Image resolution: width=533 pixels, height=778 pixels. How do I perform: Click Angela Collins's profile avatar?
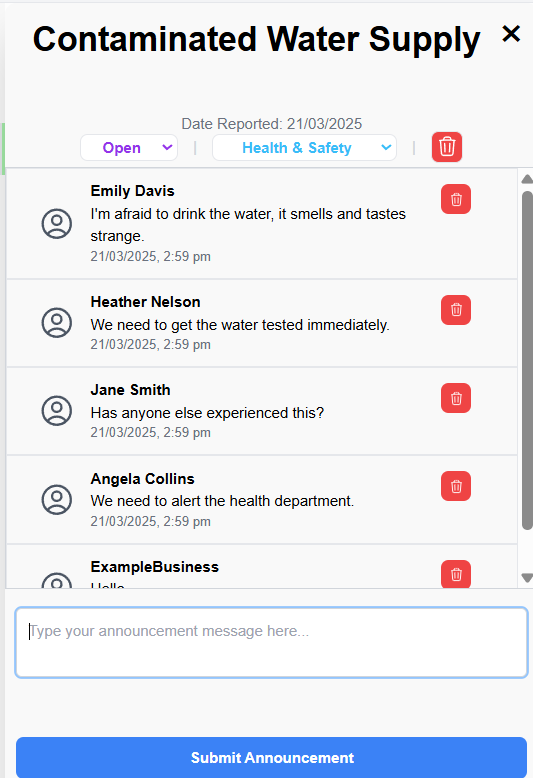click(x=57, y=499)
